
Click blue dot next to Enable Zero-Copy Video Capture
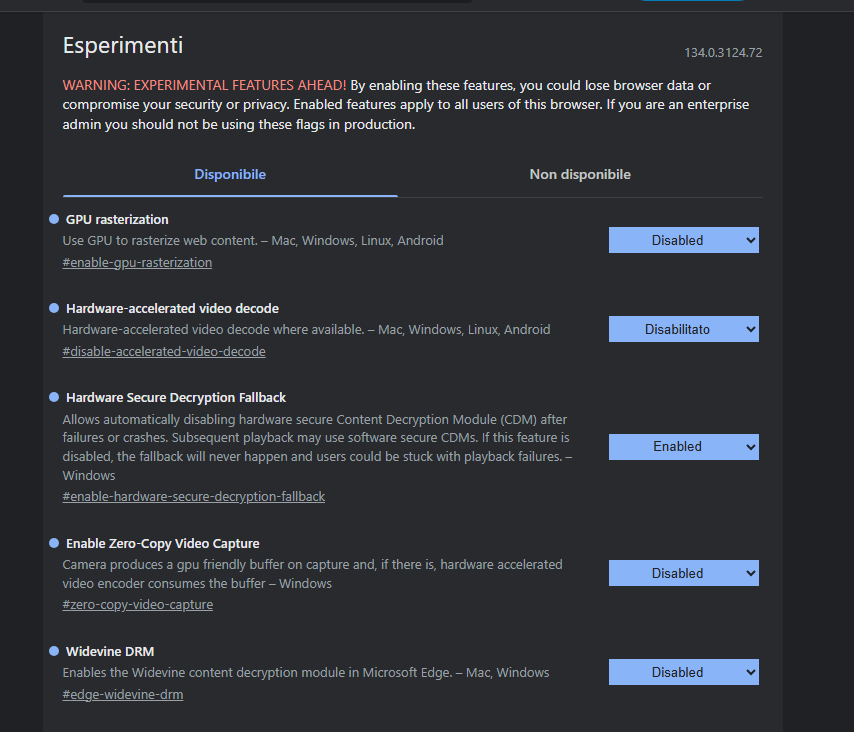click(54, 543)
